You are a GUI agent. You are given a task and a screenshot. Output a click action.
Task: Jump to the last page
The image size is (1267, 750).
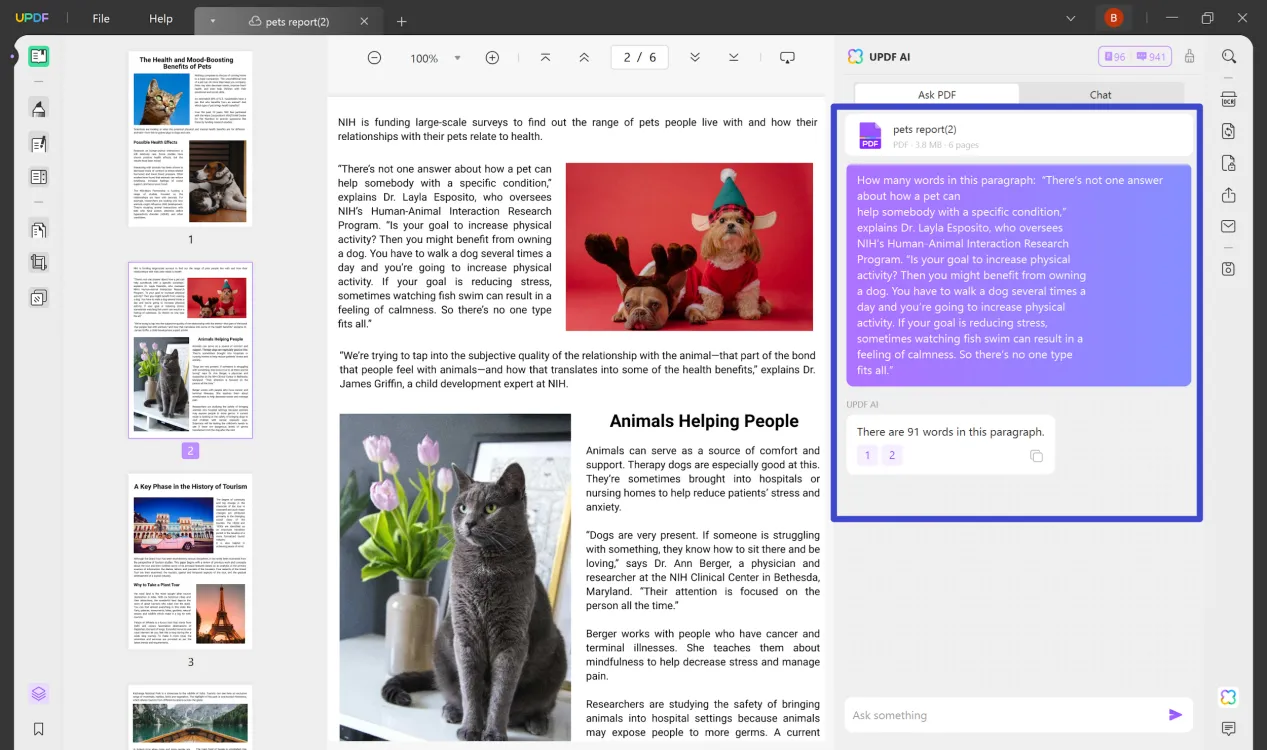click(734, 58)
